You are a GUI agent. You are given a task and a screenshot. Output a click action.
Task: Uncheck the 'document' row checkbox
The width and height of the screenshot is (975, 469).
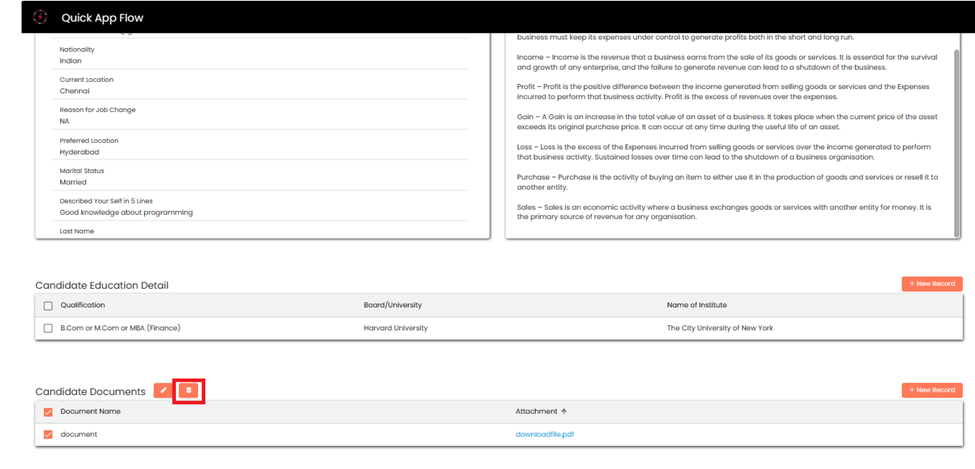[48, 434]
